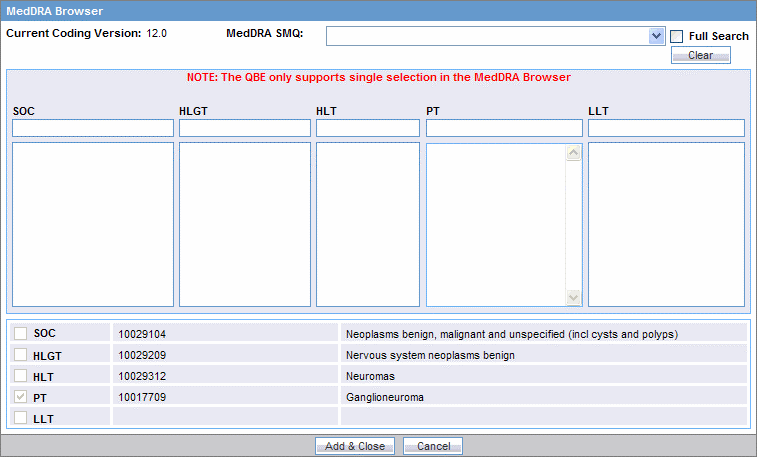Click the Neuromas term text
The image size is (757, 457).
coord(370,376)
